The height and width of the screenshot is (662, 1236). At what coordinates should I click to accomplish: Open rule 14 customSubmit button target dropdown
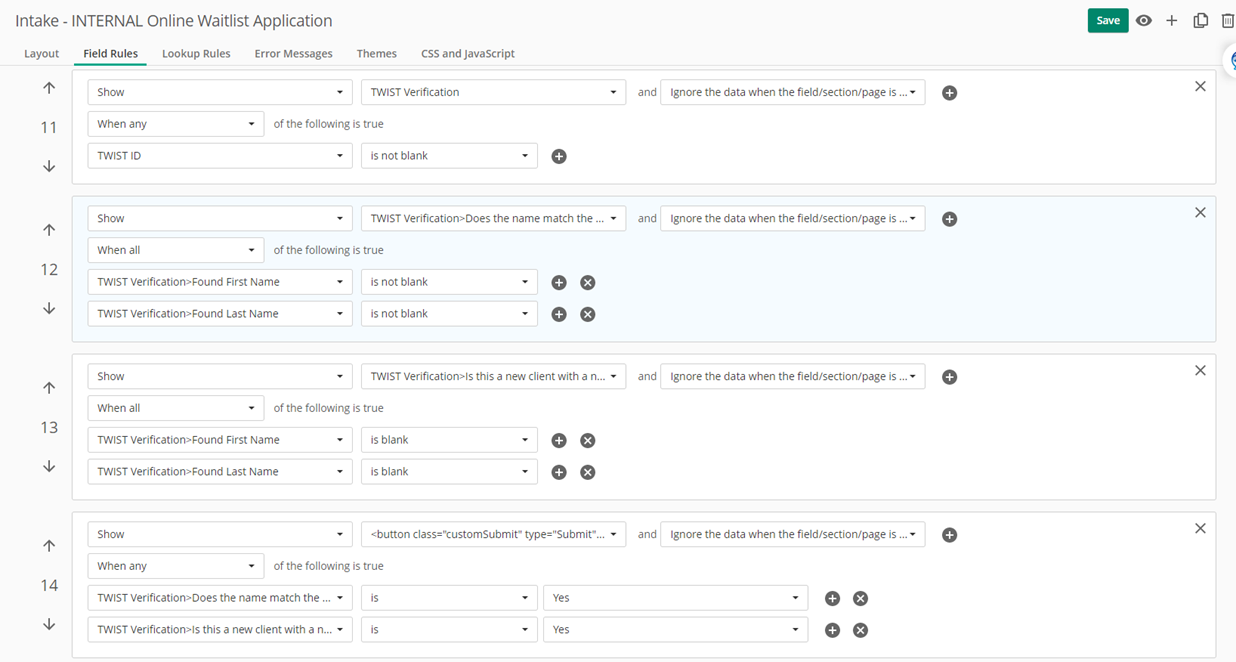point(493,534)
